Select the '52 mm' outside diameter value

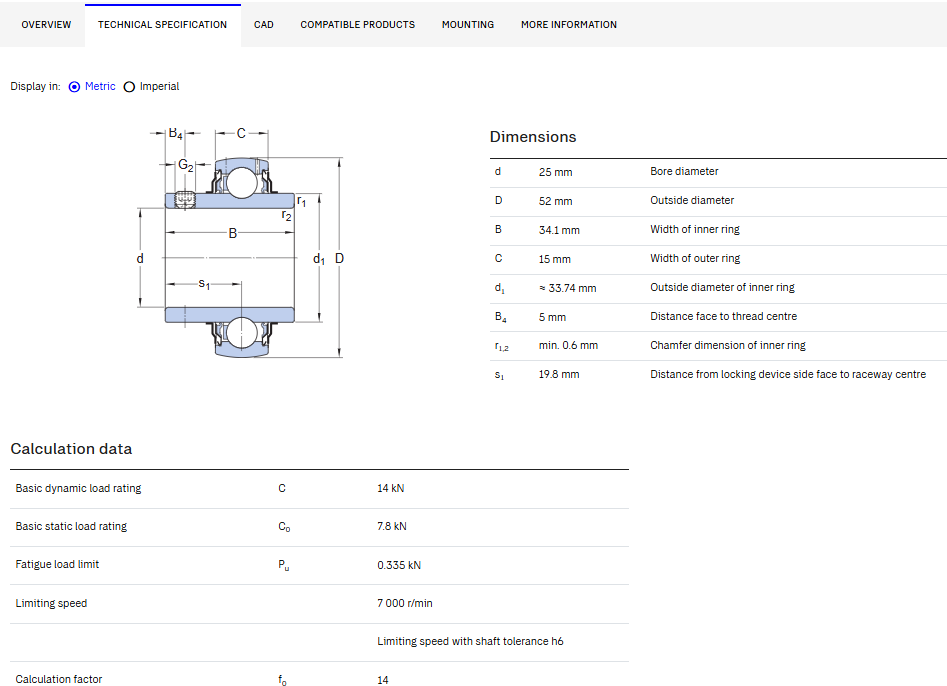[x=555, y=201]
